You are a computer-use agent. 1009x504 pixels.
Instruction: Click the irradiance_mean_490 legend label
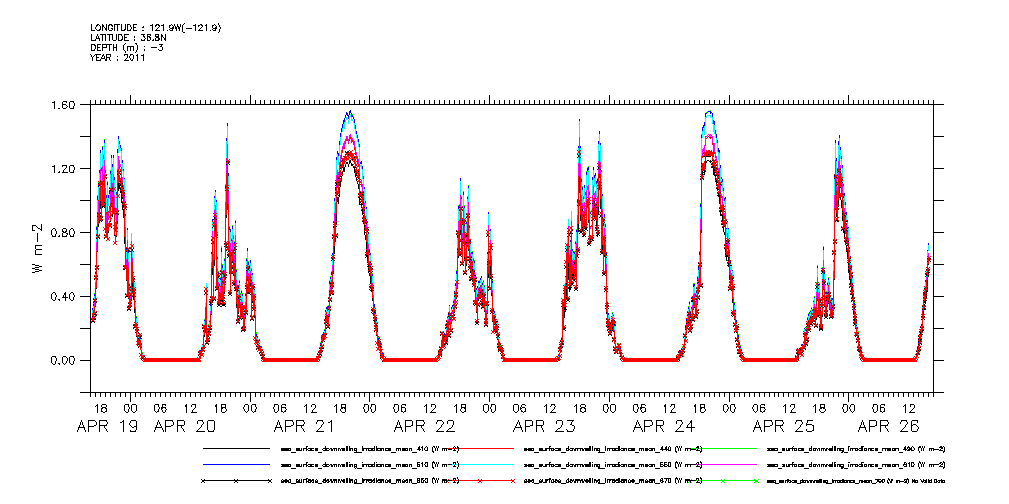click(x=856, y=448)
